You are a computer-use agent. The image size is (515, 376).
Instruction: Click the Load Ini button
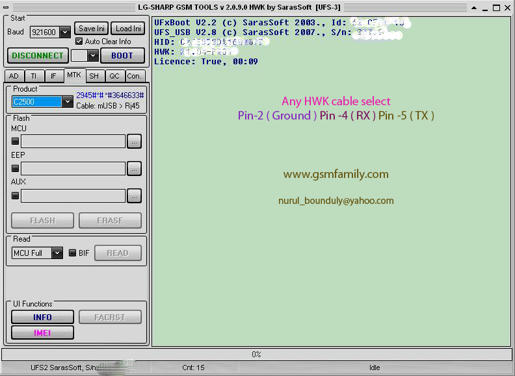(x=128, y=29)
